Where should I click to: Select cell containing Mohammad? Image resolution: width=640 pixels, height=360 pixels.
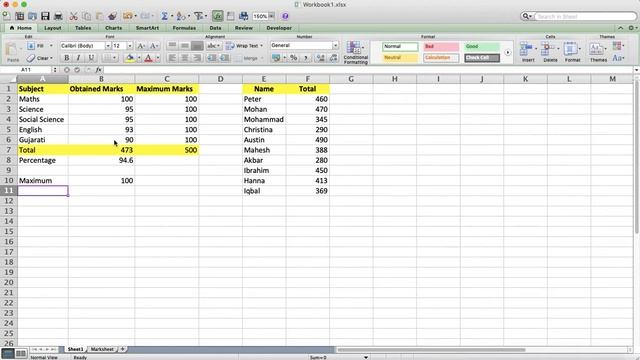click(x=264, y=120)
